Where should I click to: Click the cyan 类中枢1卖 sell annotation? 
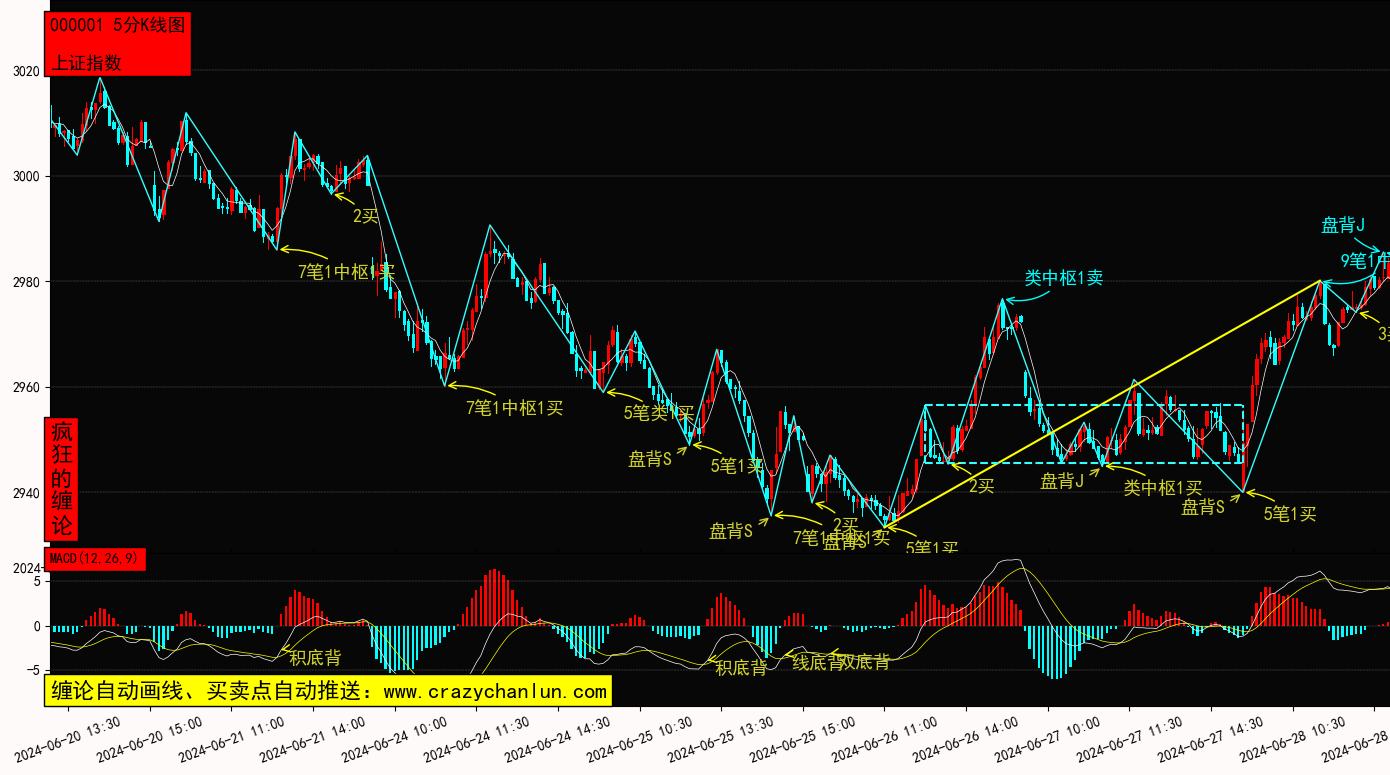pos(1063,277)
